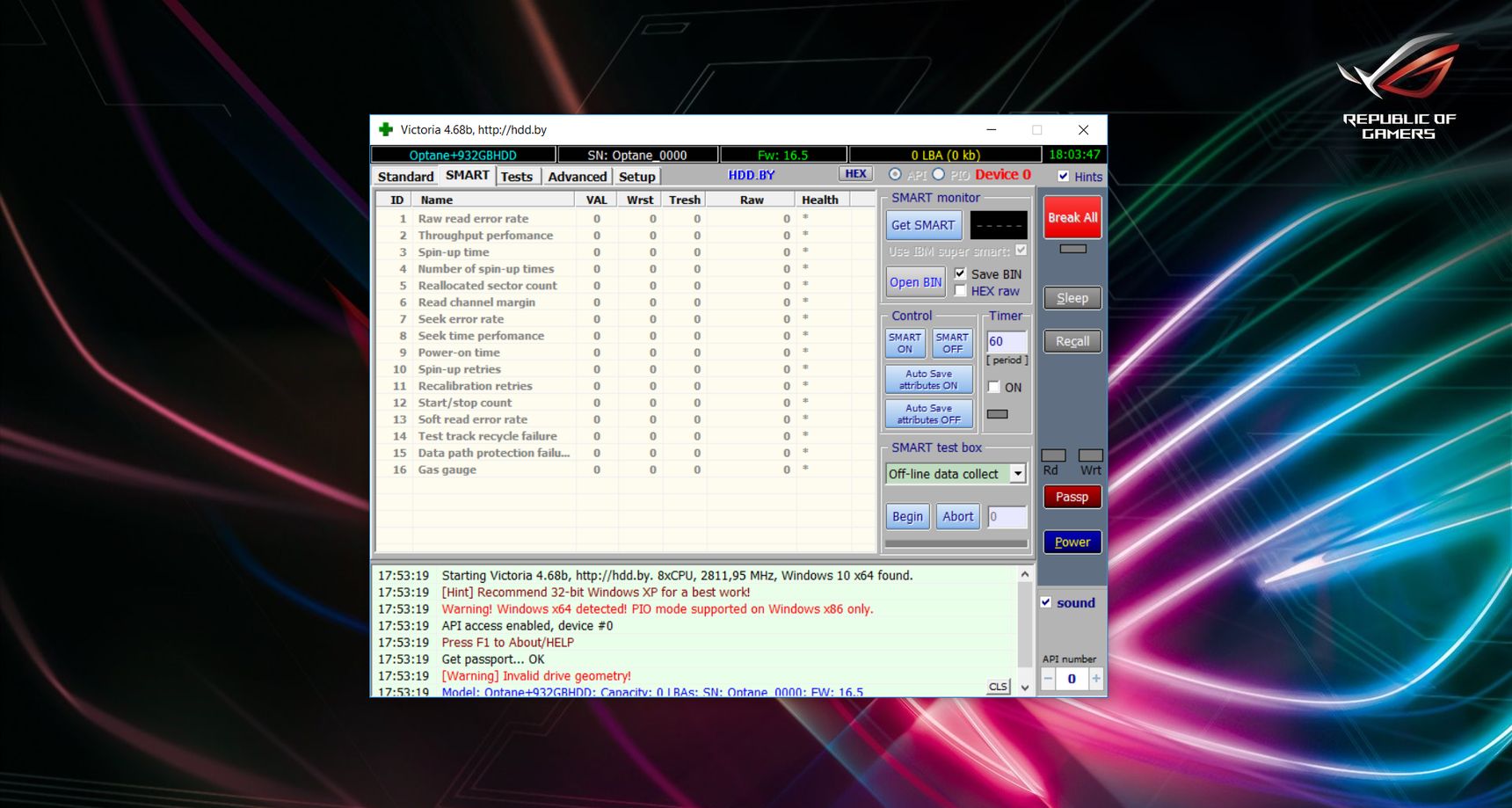Click the SMART ON button

click(x=905, y=343)
